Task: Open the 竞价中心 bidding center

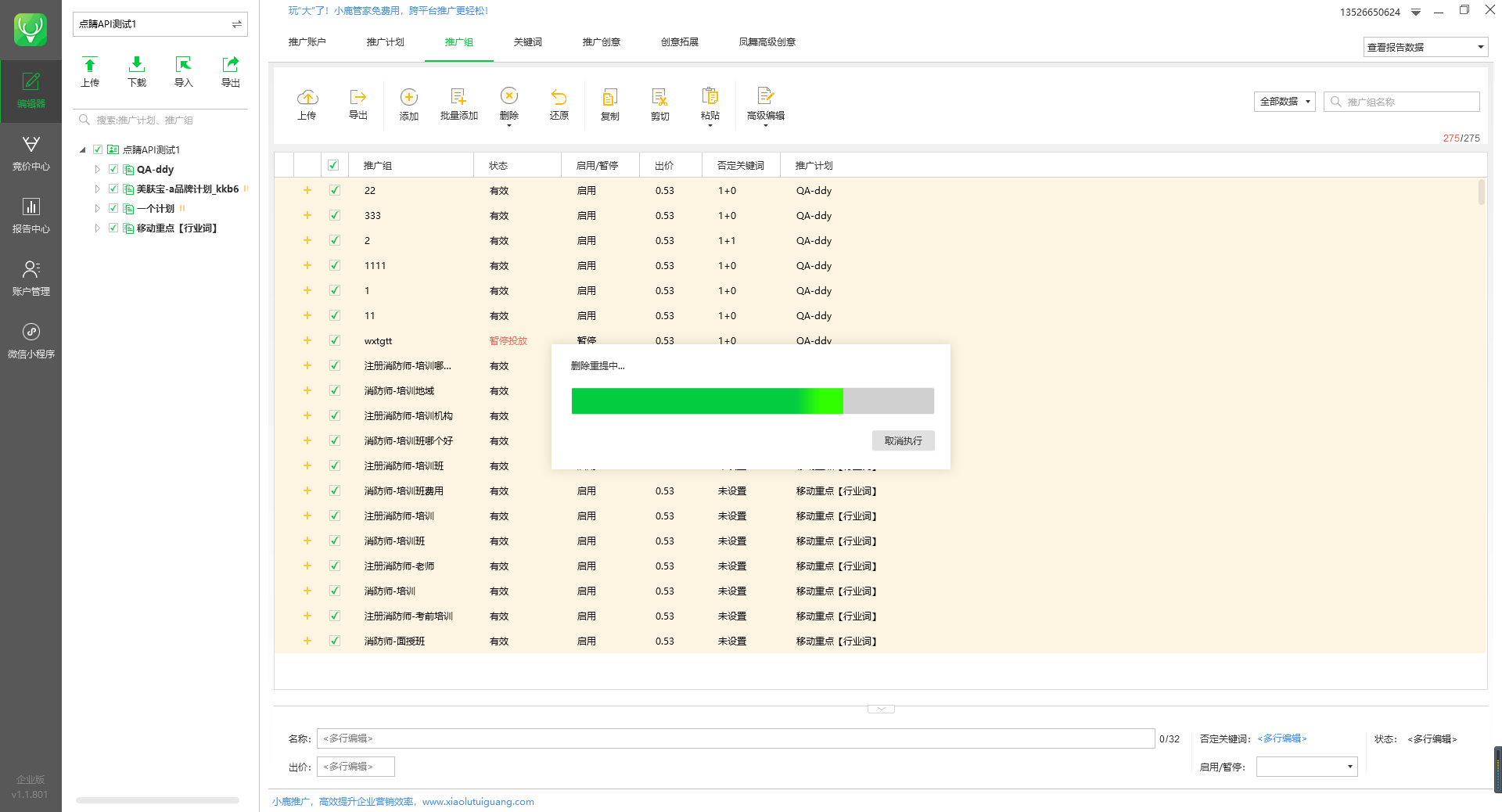Action: tap(31, 153)
